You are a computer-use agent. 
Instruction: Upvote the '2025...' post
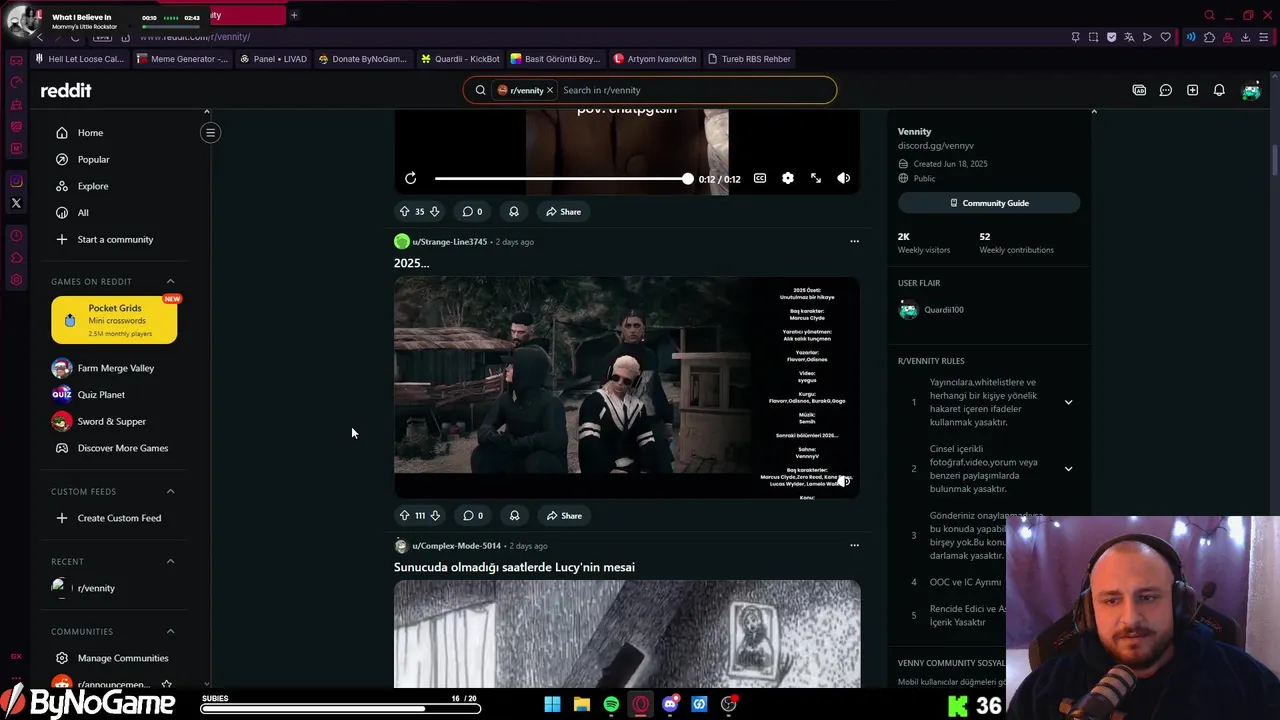404,515
